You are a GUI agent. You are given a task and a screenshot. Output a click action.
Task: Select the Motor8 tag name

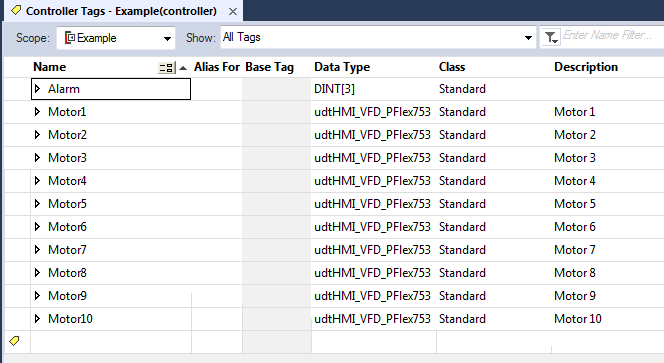(x=67, y=273)
